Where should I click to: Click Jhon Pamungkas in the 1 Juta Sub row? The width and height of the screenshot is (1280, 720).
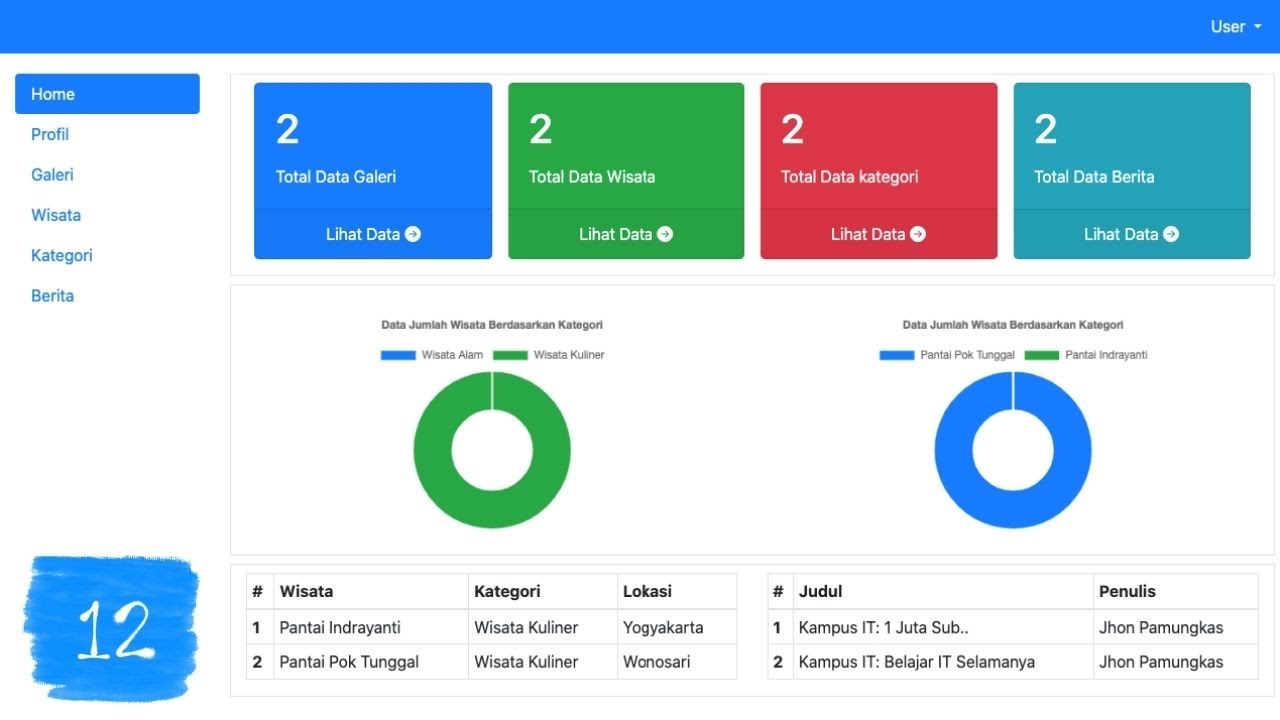click(x=1161, y=628)
